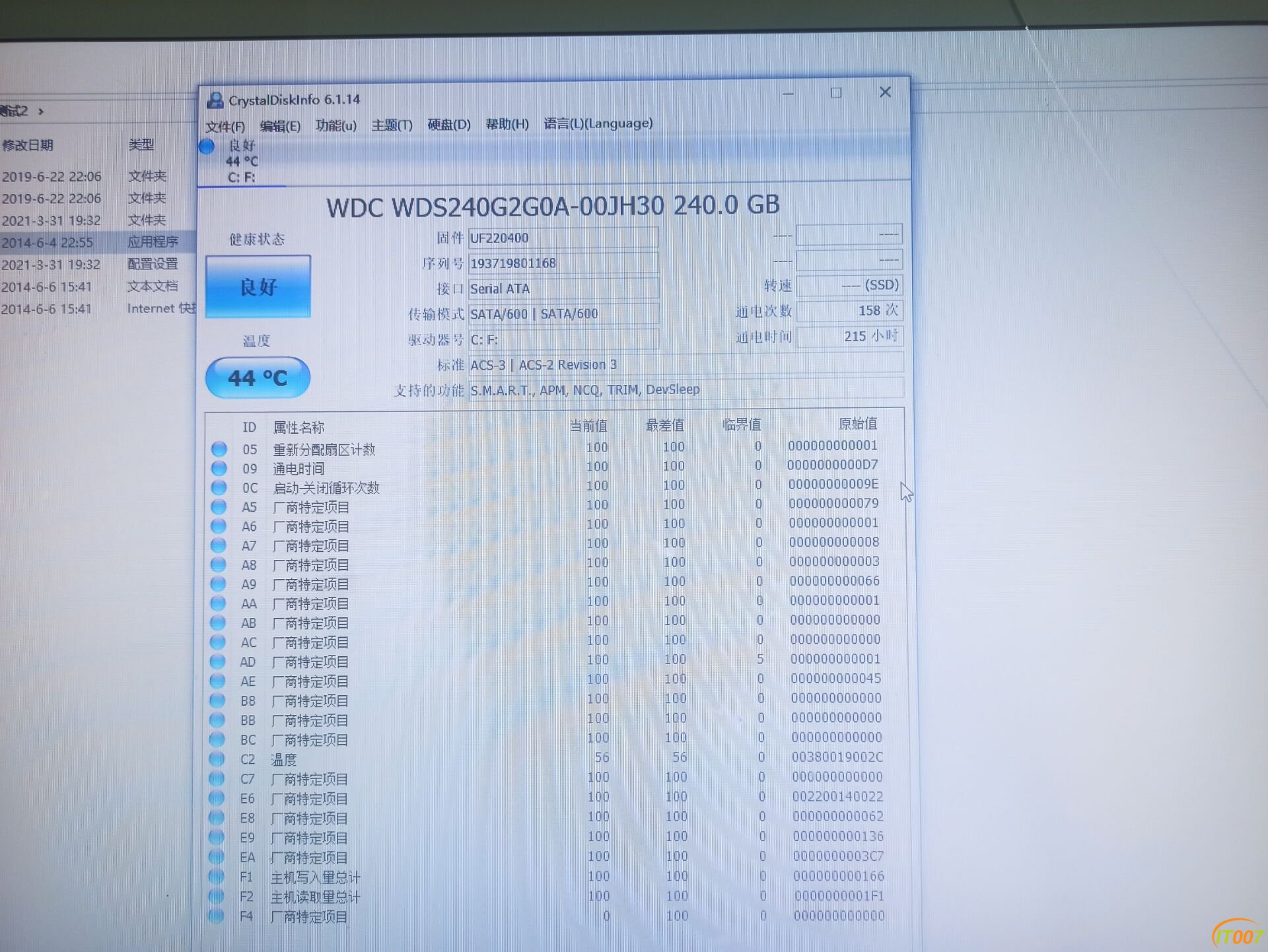Click status icon of row A6

tap(219, 526)
